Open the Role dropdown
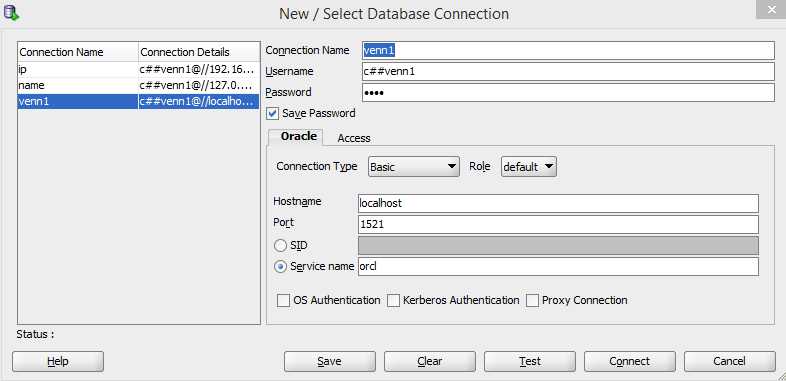The width and height of the screenshot is (786, 381). click(x=529, y=166)
